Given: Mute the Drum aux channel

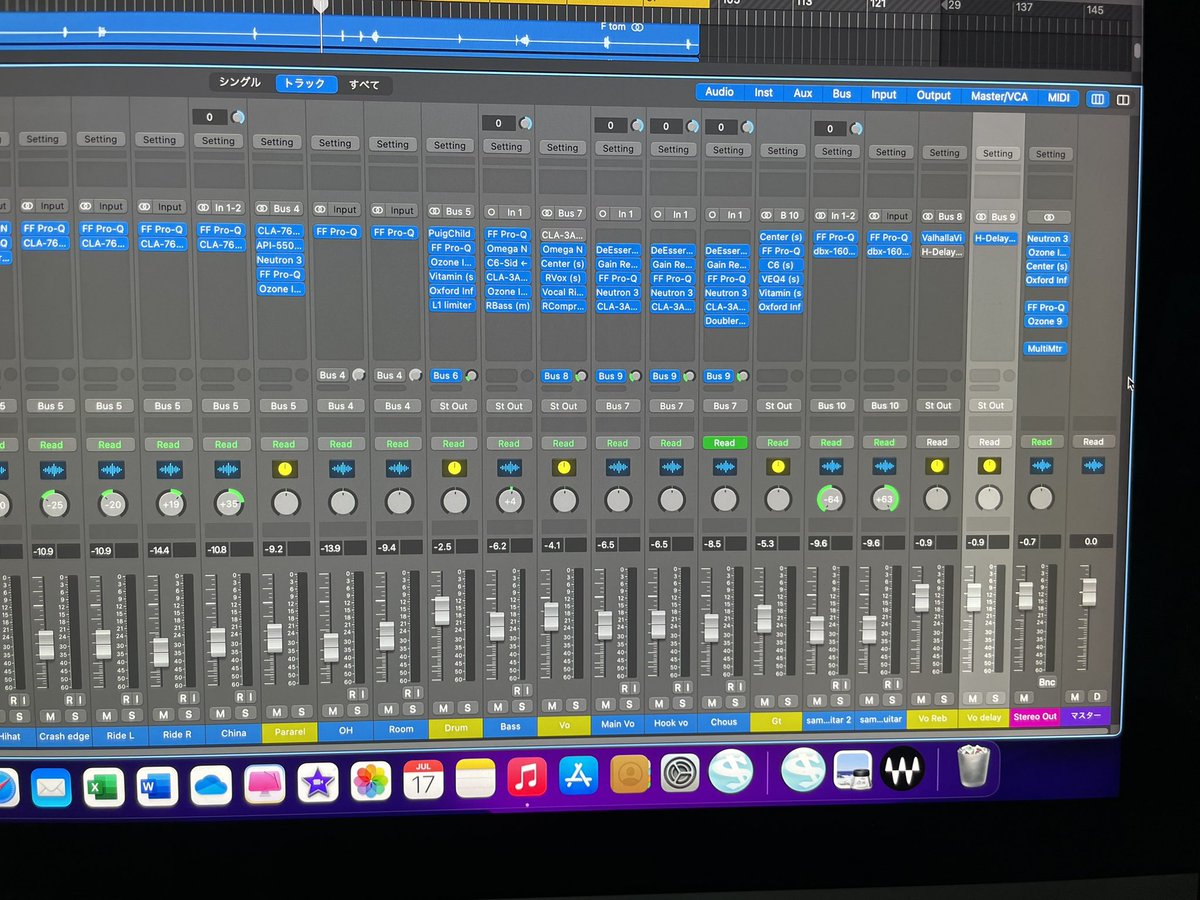Looking at the screenshot, I should (443, 709).
